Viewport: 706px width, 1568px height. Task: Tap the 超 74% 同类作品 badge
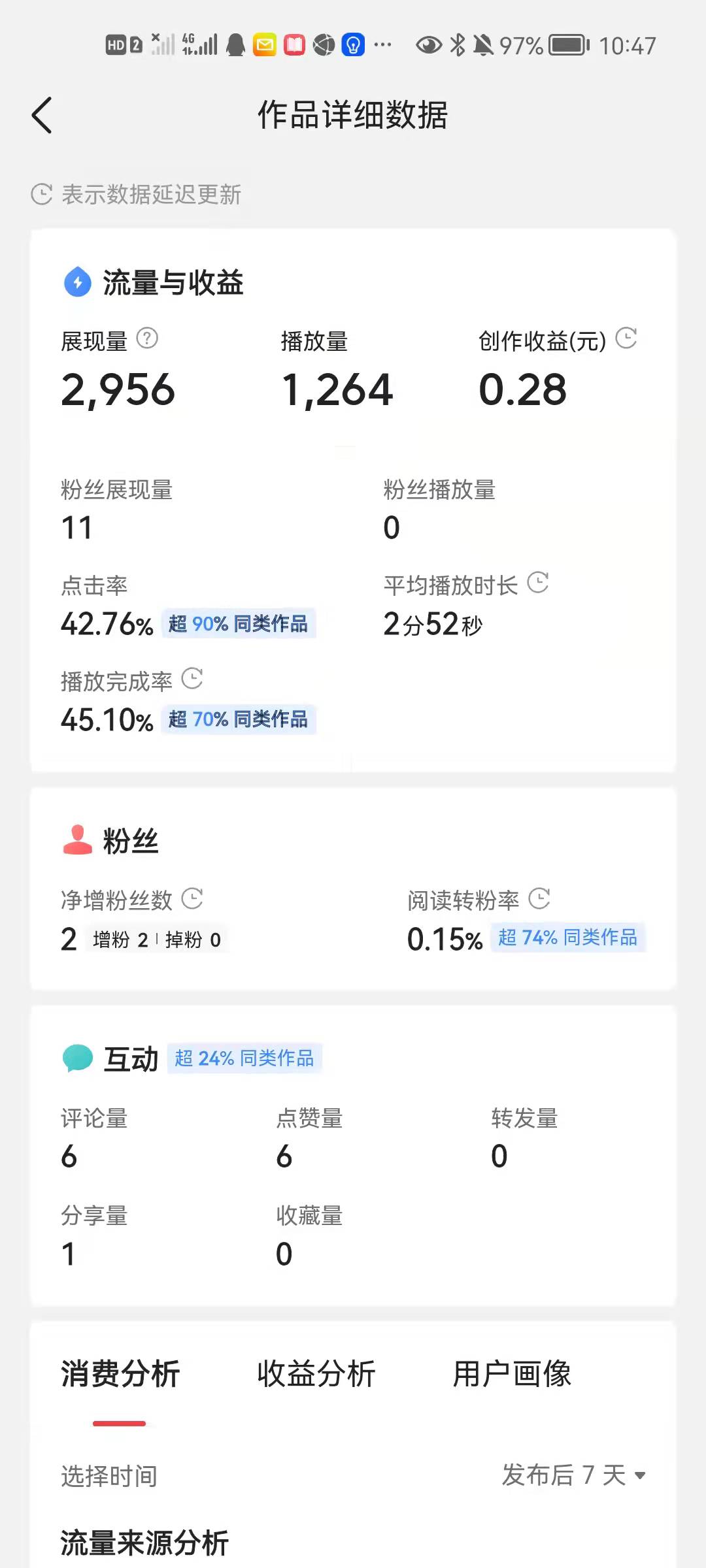(x=567, y=938)
